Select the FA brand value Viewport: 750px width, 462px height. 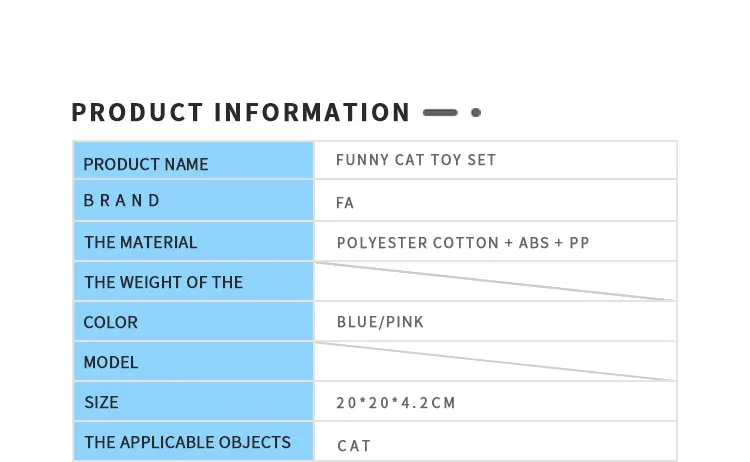[345, 203]
